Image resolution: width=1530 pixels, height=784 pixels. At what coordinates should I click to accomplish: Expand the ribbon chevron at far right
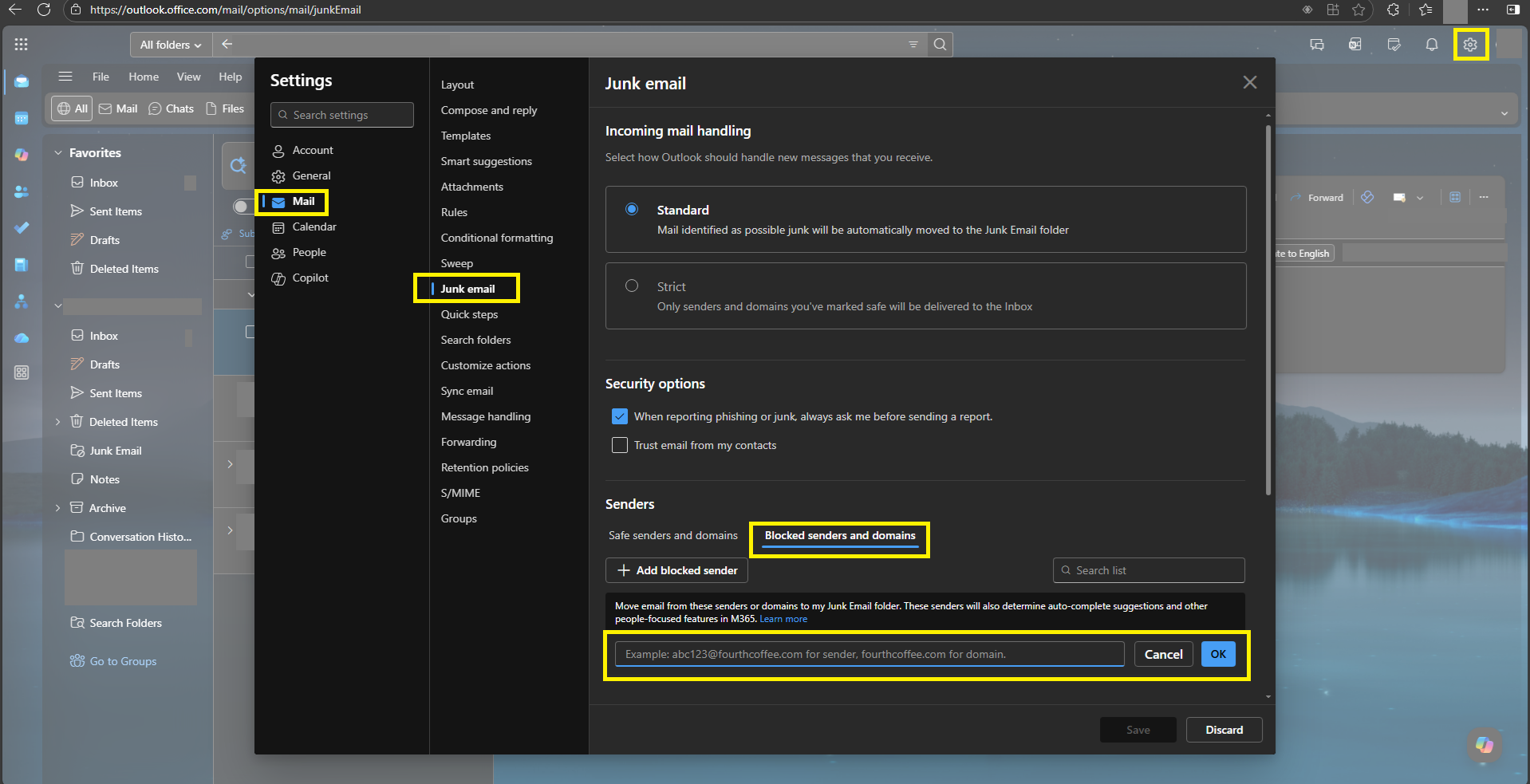tap(1504, 113)
